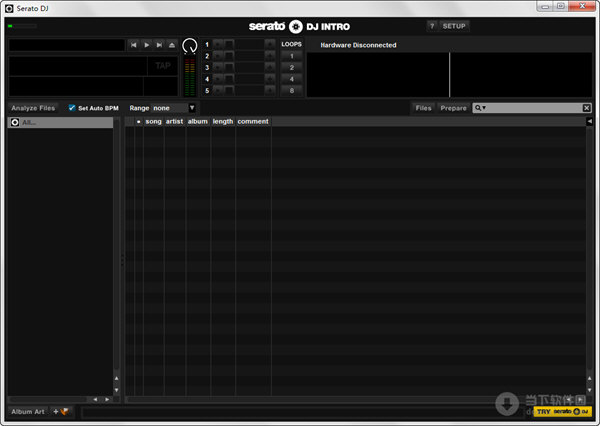The width and height of the screenshot is (600, 426).
Task: Open the Files panel
Action: click(x=424, y=108)
